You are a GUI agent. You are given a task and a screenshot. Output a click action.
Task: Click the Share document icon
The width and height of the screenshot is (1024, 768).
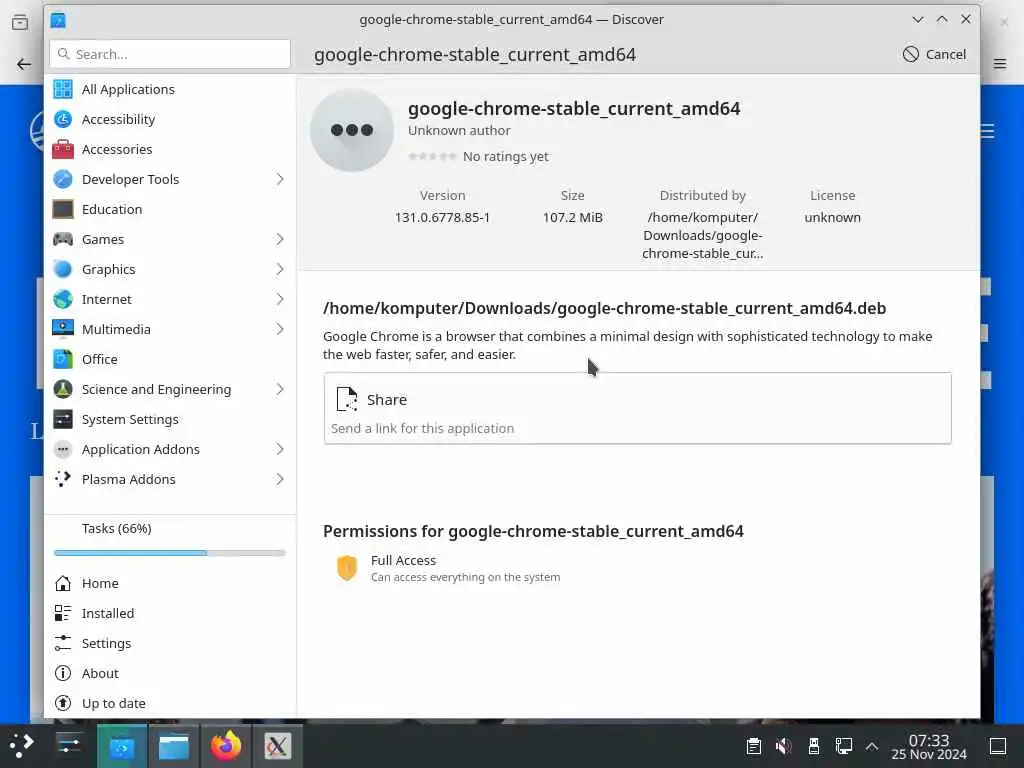347,399
